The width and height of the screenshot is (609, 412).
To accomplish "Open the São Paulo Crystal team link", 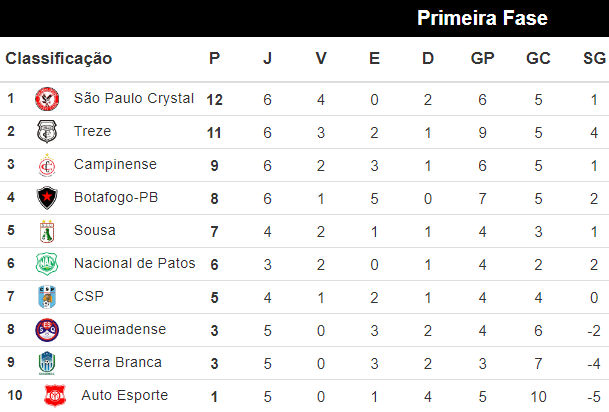I will click(x=134, y=98).
